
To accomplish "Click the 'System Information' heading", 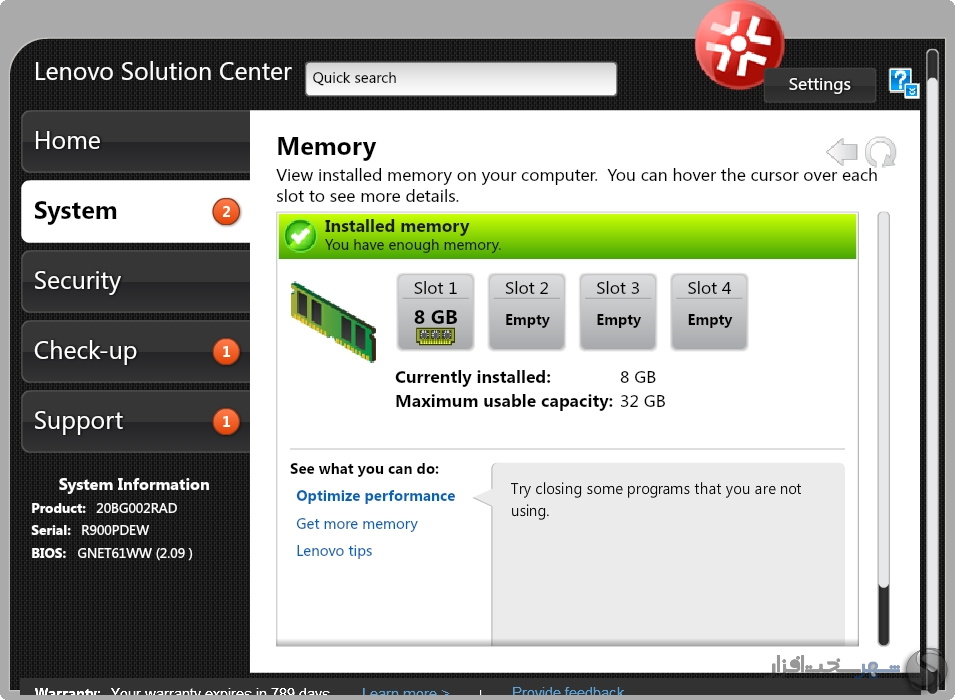I will 133,485.
